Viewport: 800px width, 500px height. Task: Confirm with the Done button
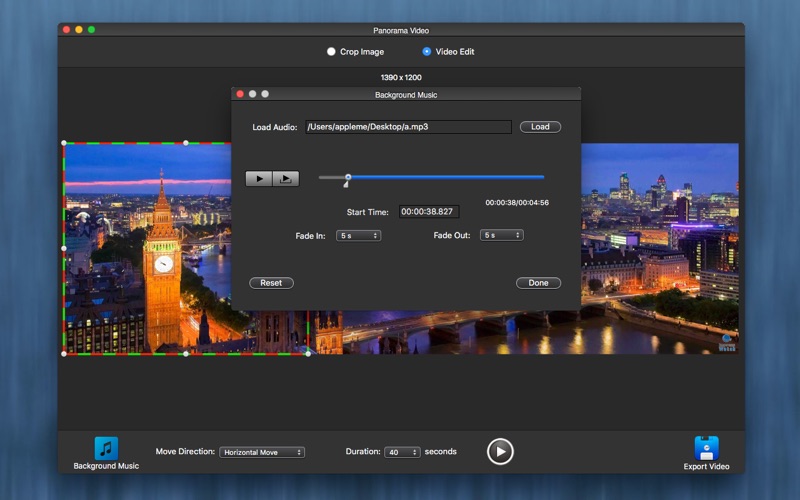coord(538,283)
